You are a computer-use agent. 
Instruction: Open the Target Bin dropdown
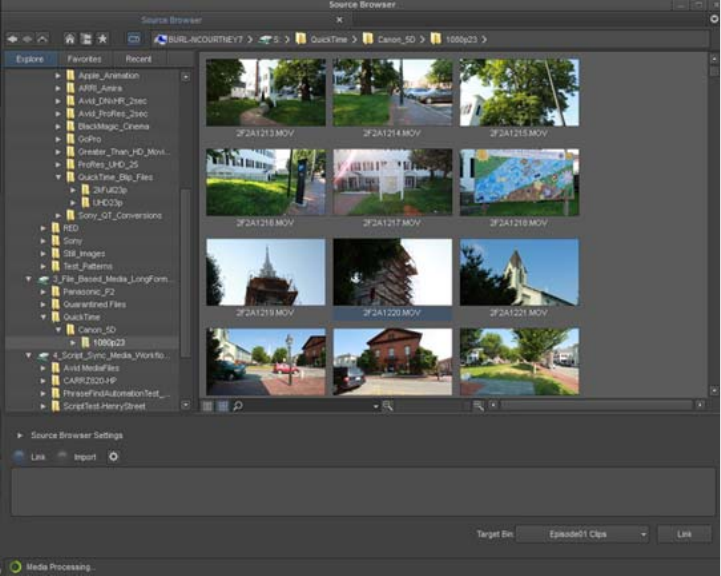(x=583, y=534)
